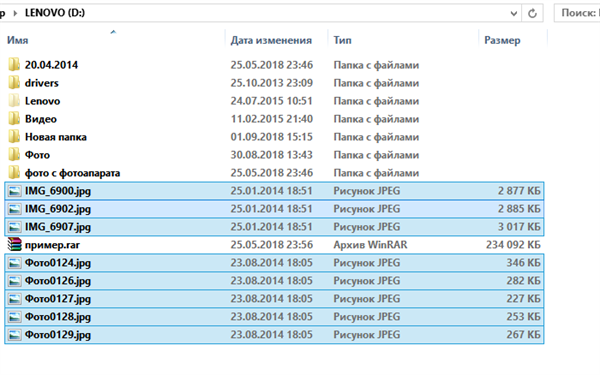Click the 2 885 КБ size value

coord(519,209)
